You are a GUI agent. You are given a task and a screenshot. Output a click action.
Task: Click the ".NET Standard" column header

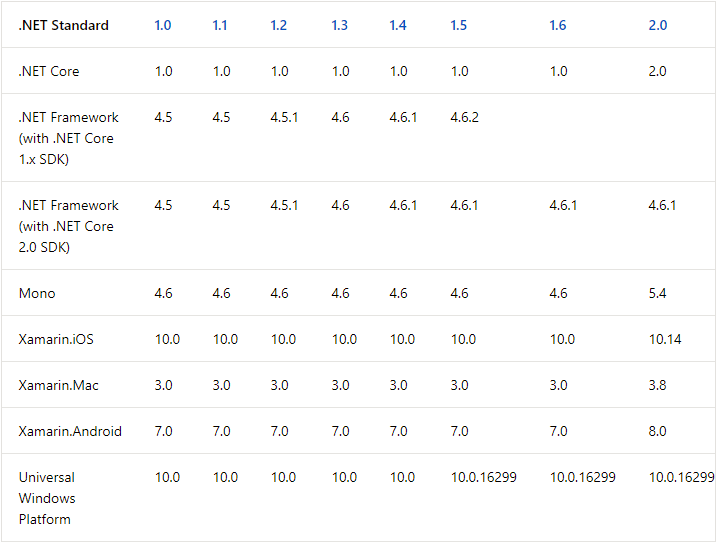pos(64,25)
